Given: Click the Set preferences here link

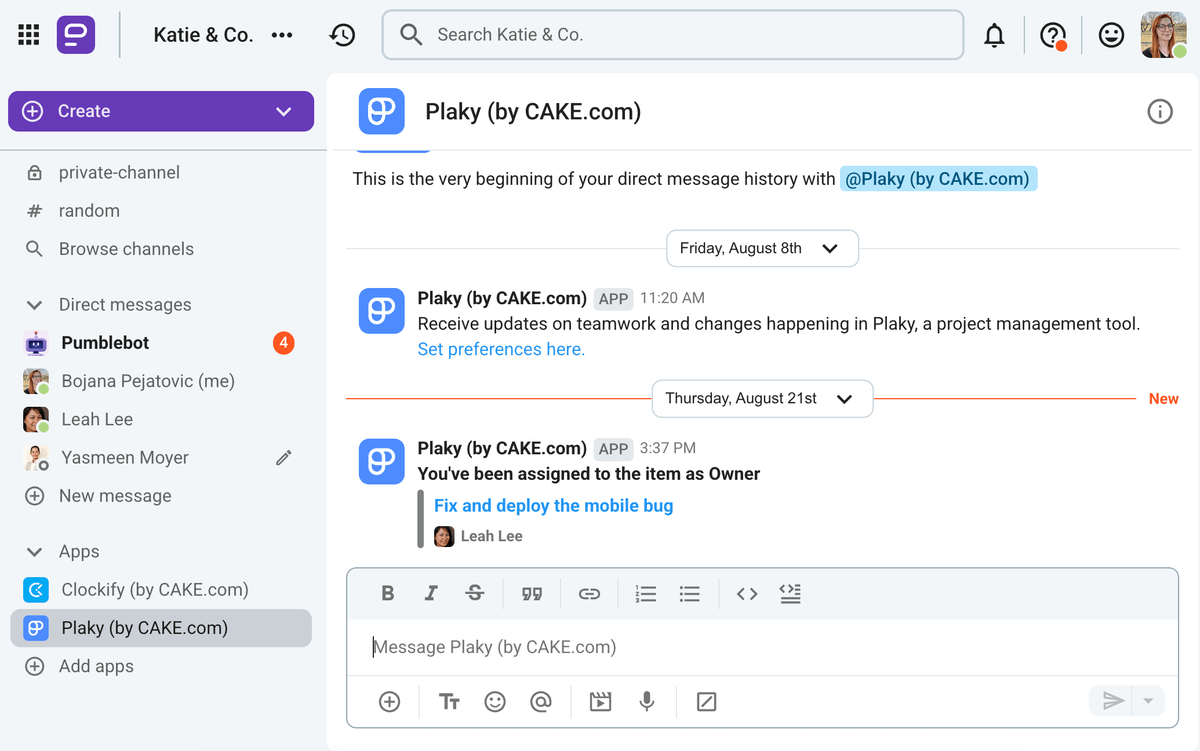Looking at the screenshot, I should point(501,349).
